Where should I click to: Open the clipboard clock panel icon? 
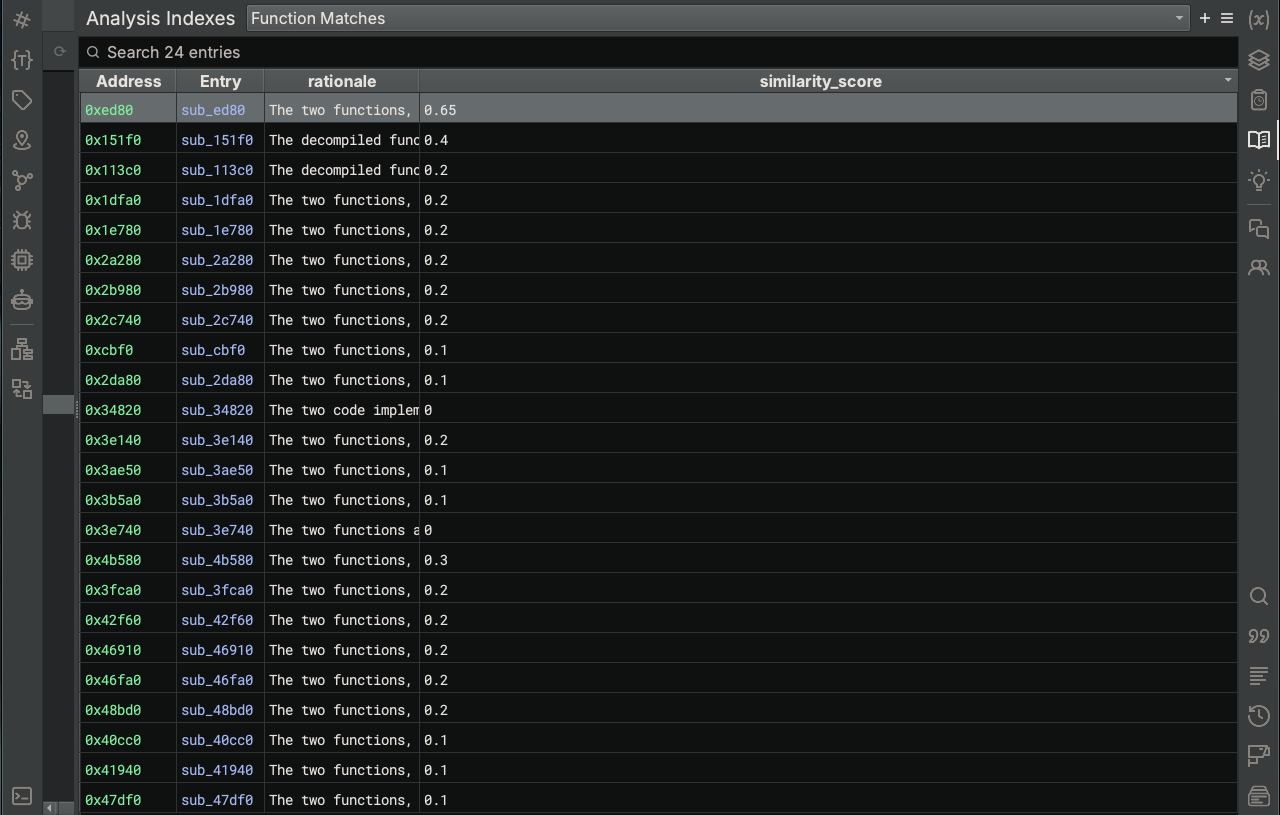click(1259, 100)
